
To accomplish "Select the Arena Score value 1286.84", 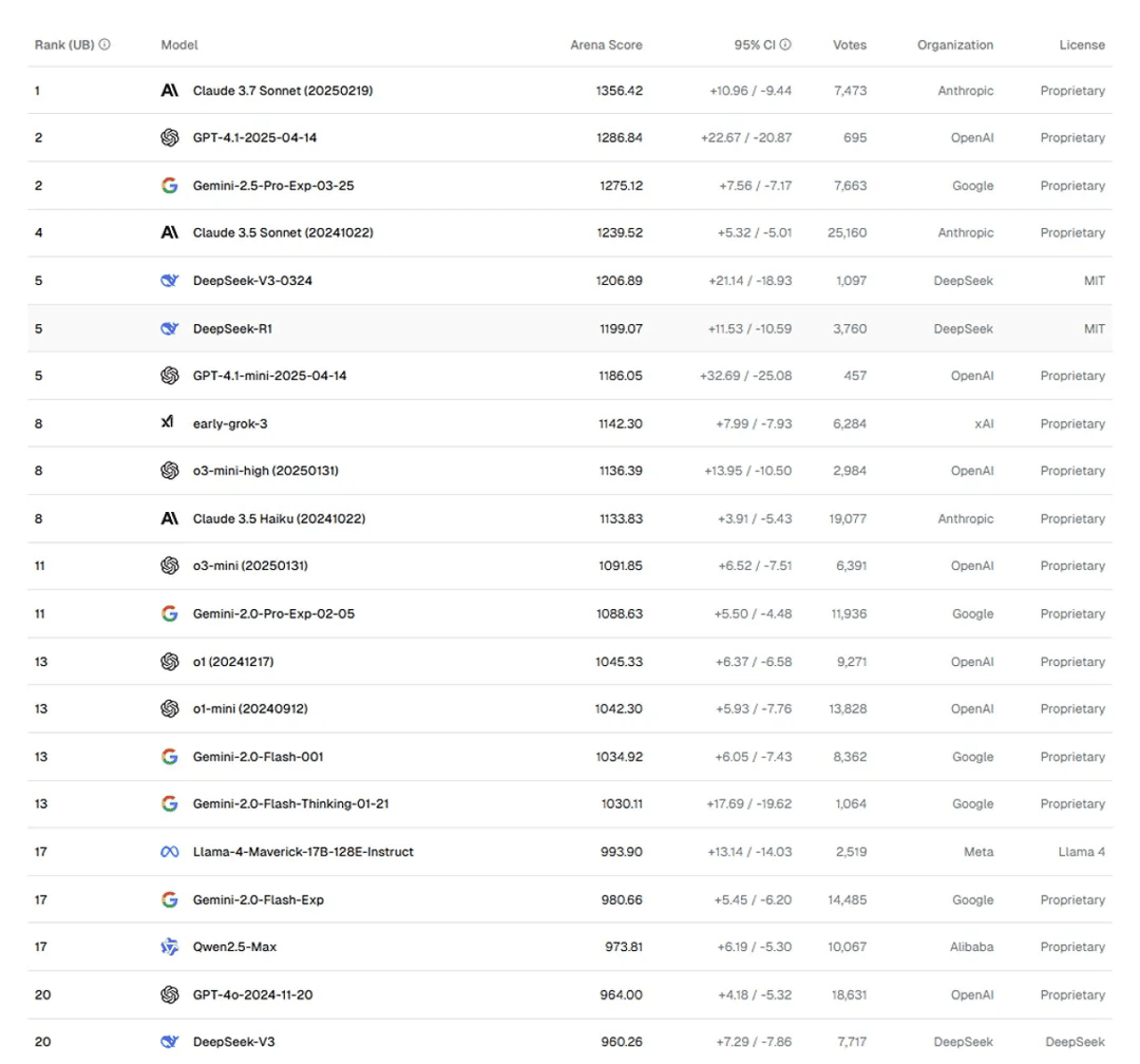I will coord(619,138).
